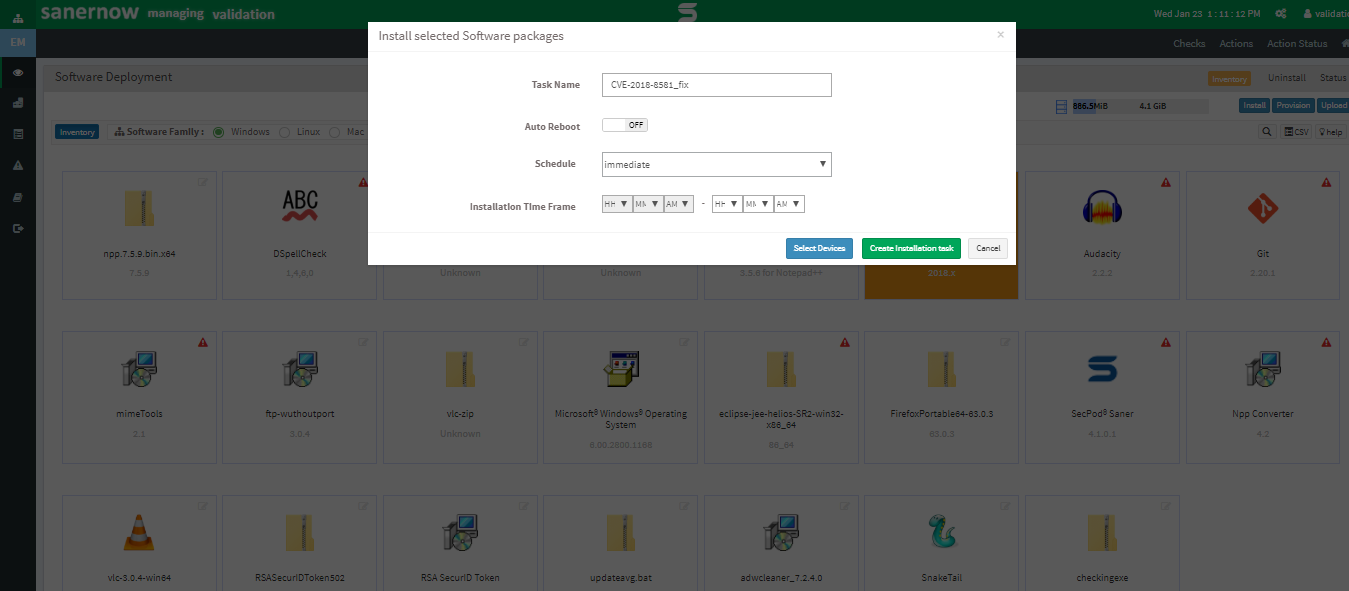Open the Actions menu
The height and width of the screenshot is (591, 1349).
(1236, 43)
